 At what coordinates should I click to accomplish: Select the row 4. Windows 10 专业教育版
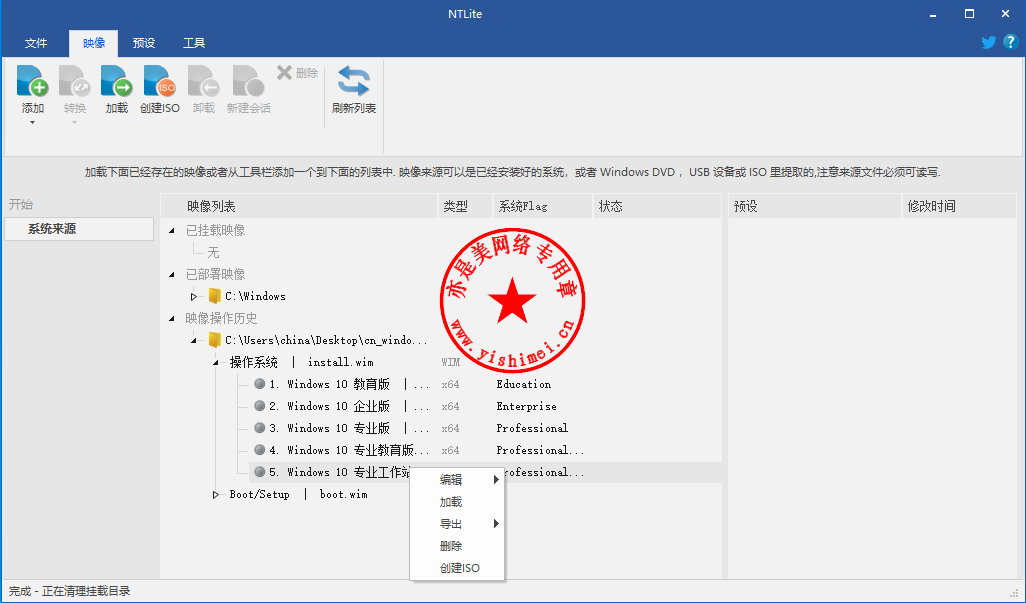(x=486, y=450)
